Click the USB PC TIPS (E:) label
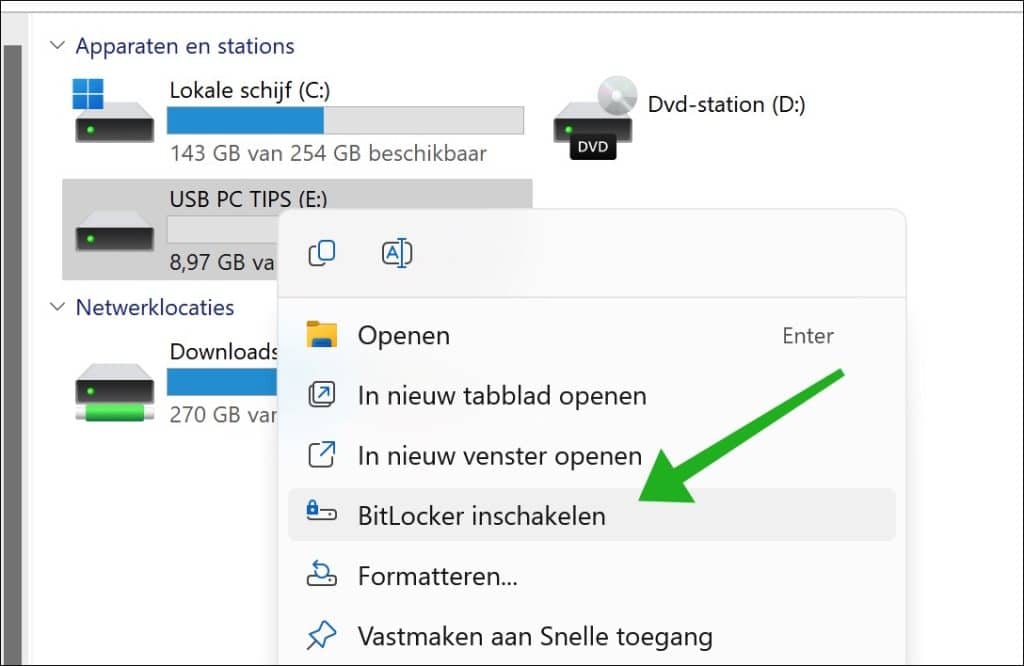1024x666 pixels. click(248, 199)
